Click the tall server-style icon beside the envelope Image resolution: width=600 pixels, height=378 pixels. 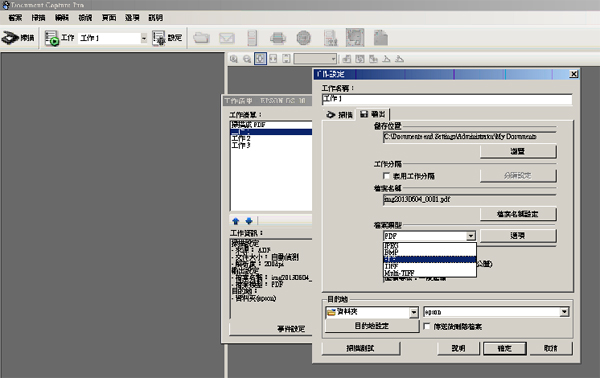tap(252, 38)
